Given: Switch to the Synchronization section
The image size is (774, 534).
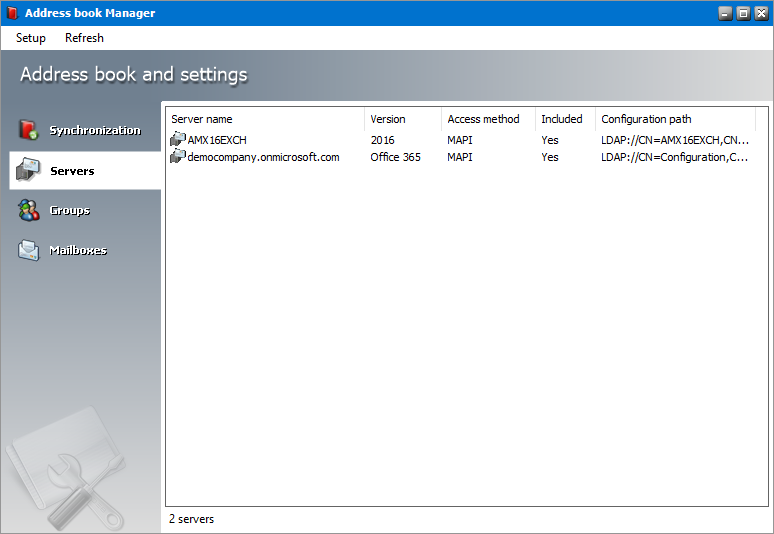Looking at the screenshot, I should tap(95, 130).
